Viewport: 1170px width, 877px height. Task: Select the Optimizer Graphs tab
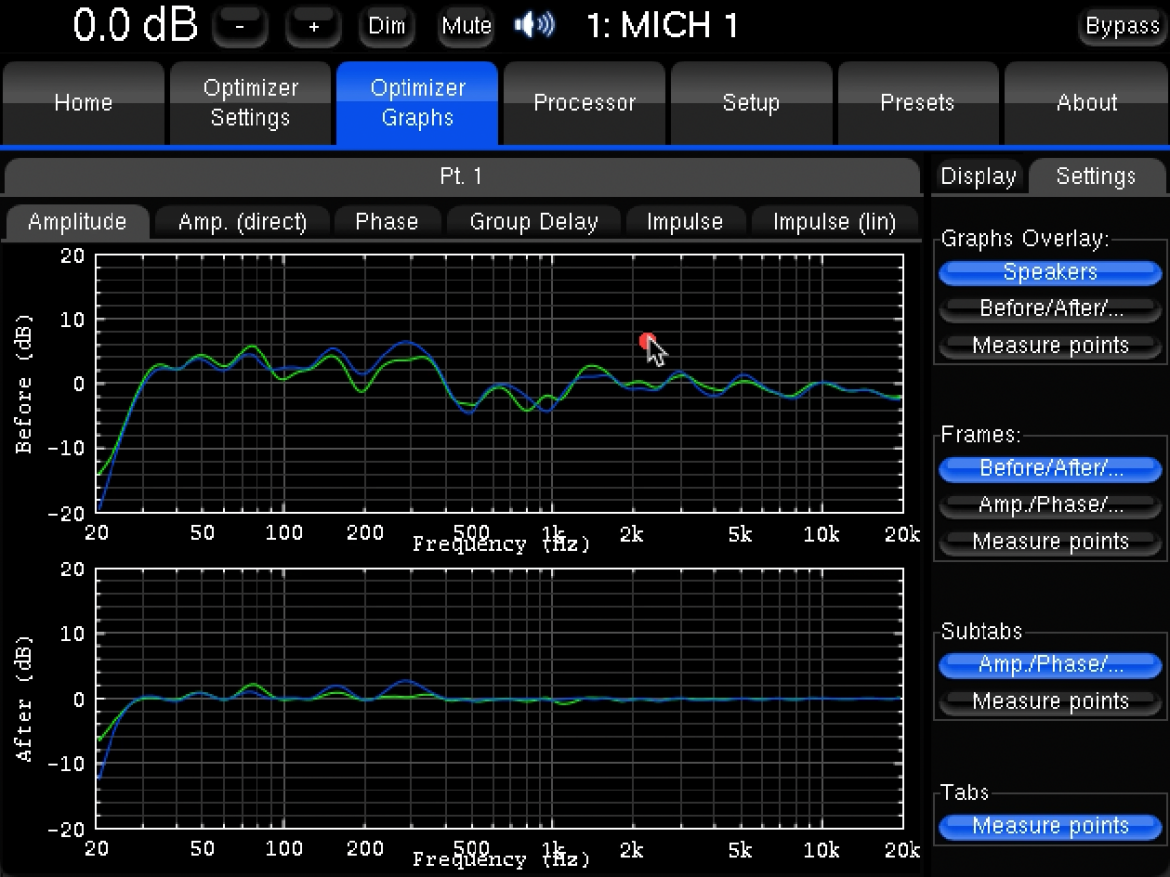pos(417,103)
